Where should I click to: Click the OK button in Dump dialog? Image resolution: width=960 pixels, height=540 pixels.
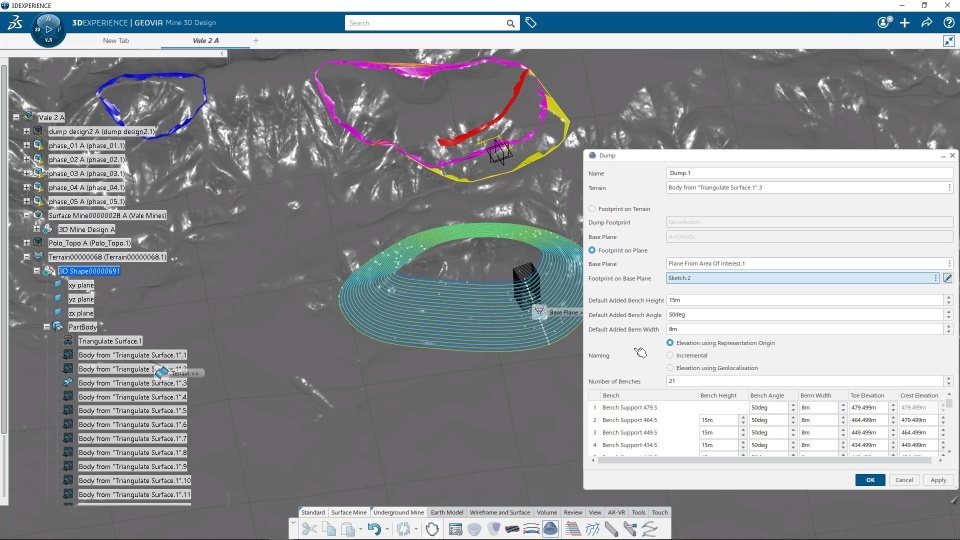pos(870,480)
